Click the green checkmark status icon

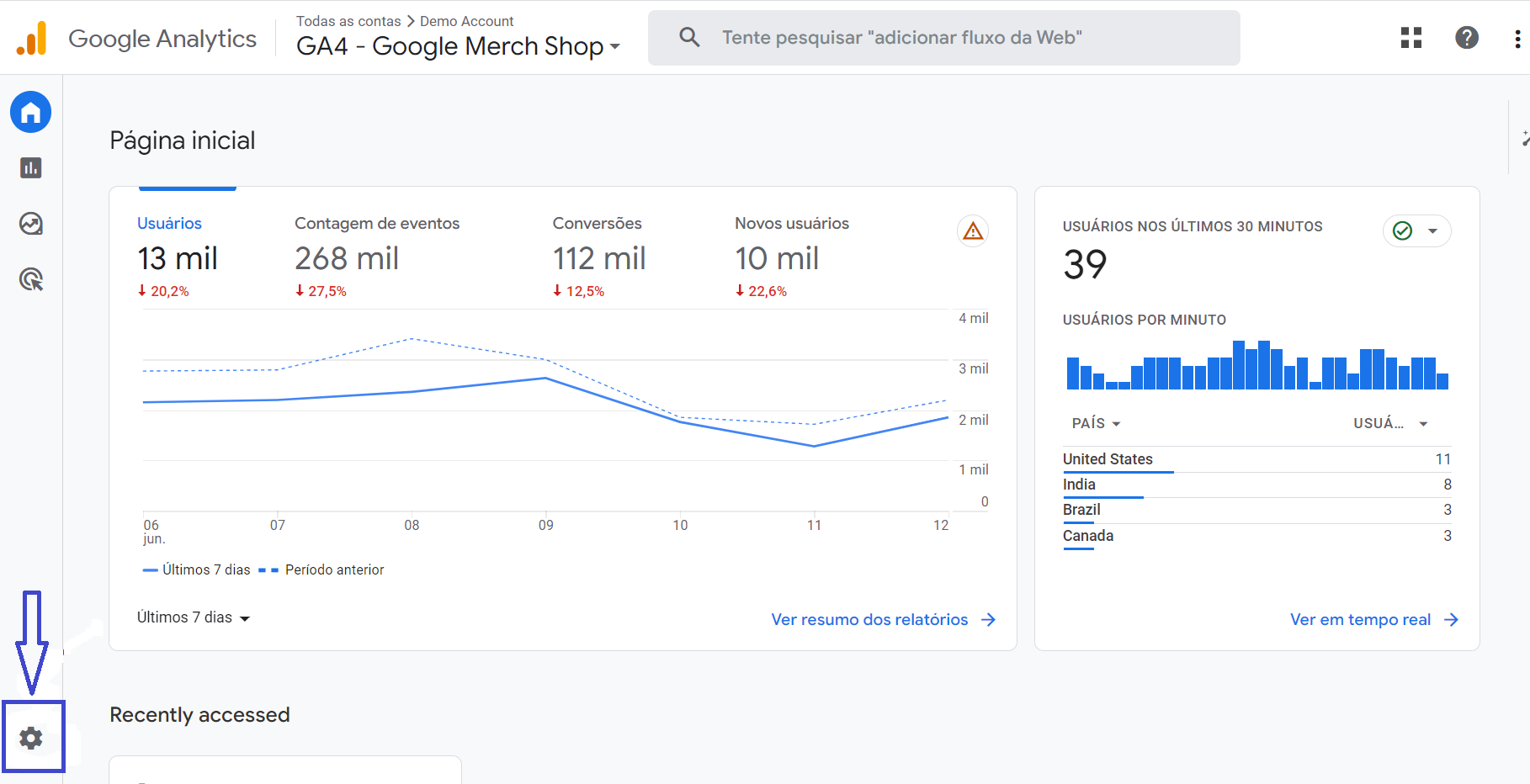pos(1402,230)
